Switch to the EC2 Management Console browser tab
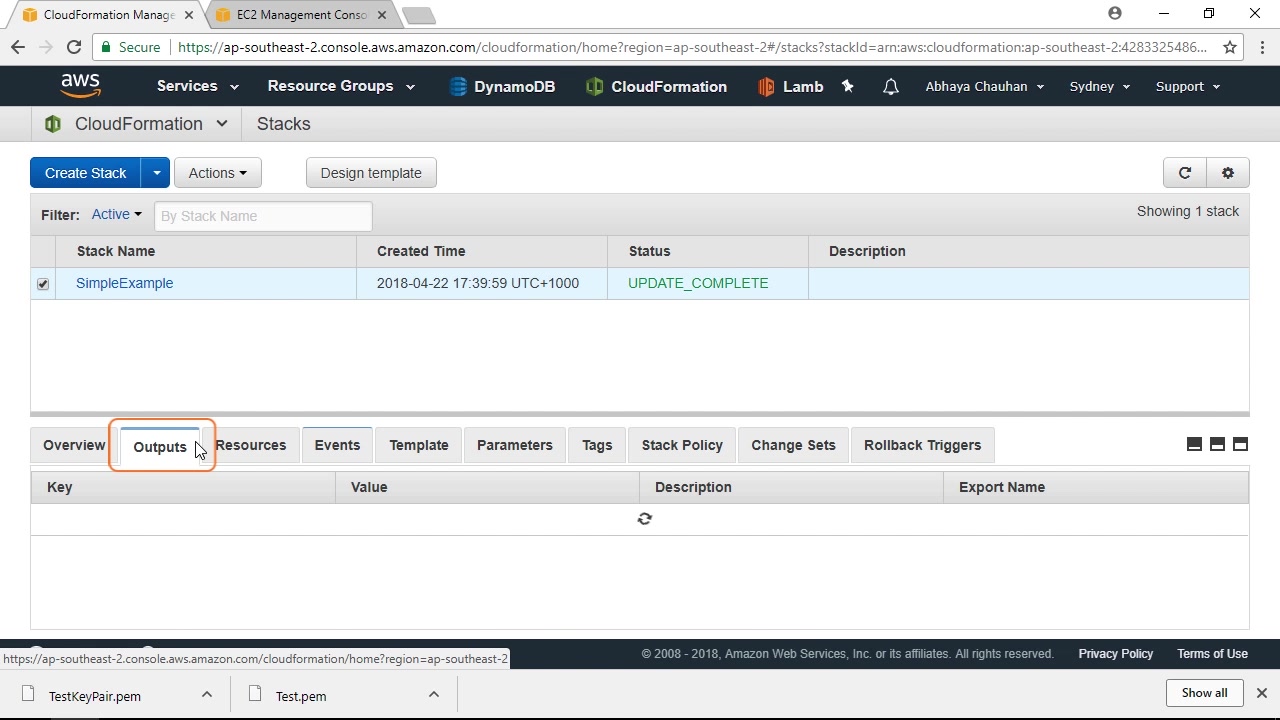1280x720 pixels. [302, 15]
